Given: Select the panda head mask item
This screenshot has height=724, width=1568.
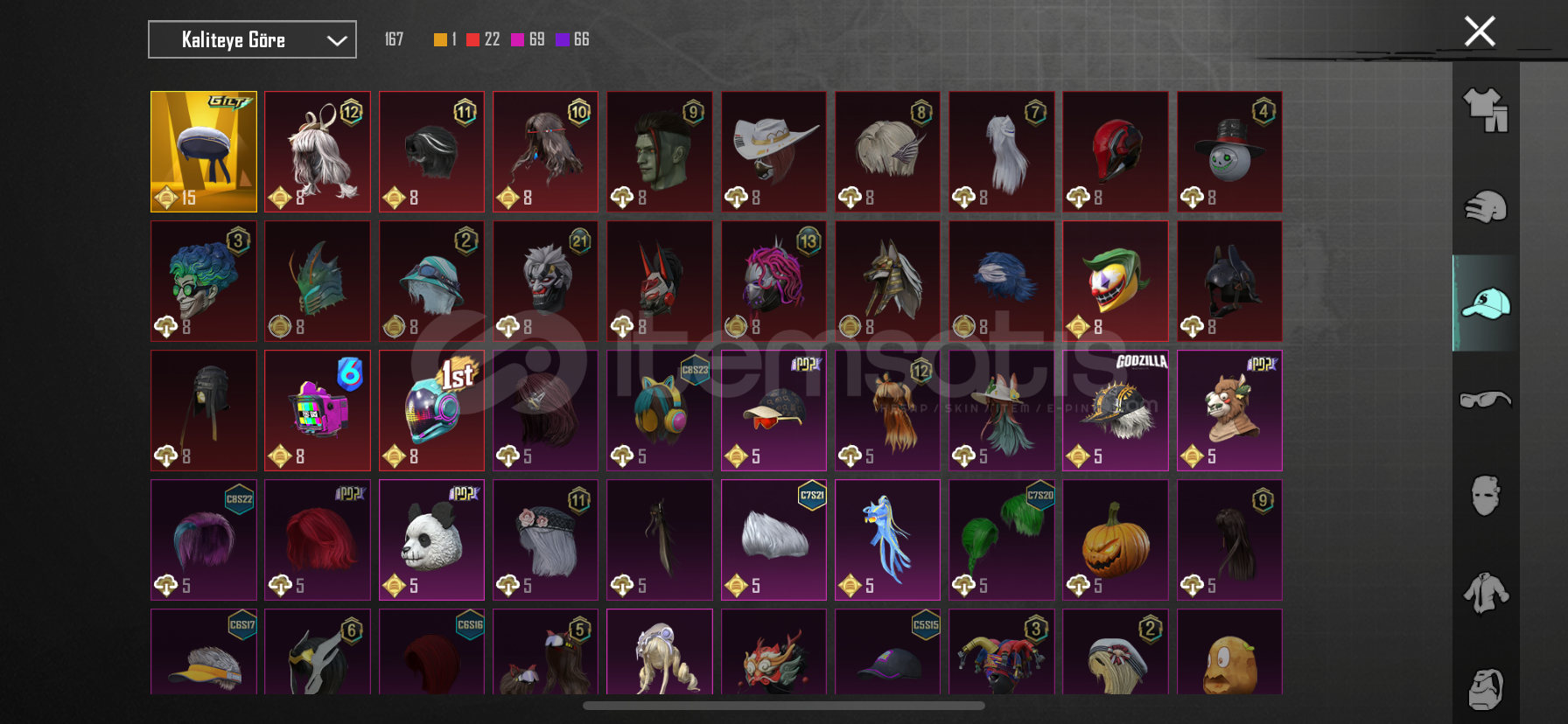Looking at the screenshot, I should tap(431, 540).
